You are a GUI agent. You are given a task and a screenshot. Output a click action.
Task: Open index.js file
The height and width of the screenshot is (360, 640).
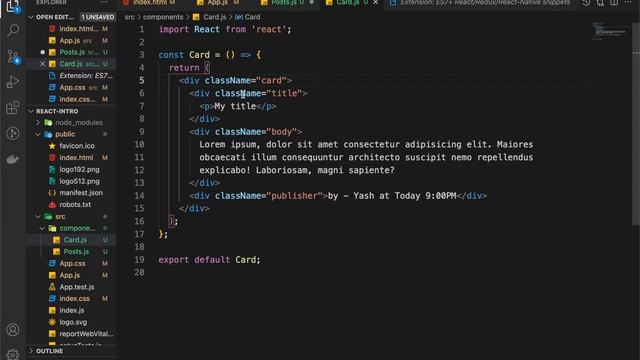point(72,310)
